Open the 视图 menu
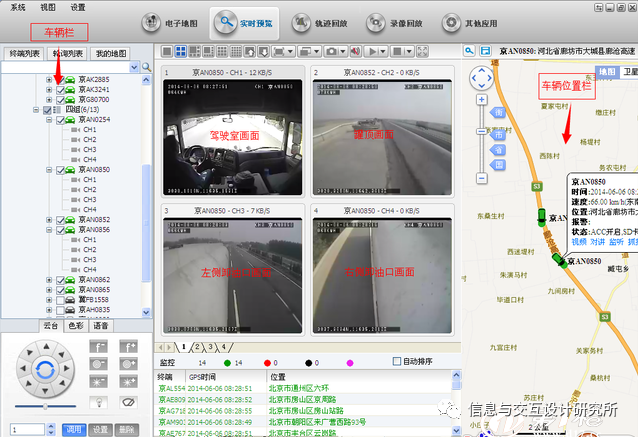This screenshot has height=437, width=638. [48, 7]
